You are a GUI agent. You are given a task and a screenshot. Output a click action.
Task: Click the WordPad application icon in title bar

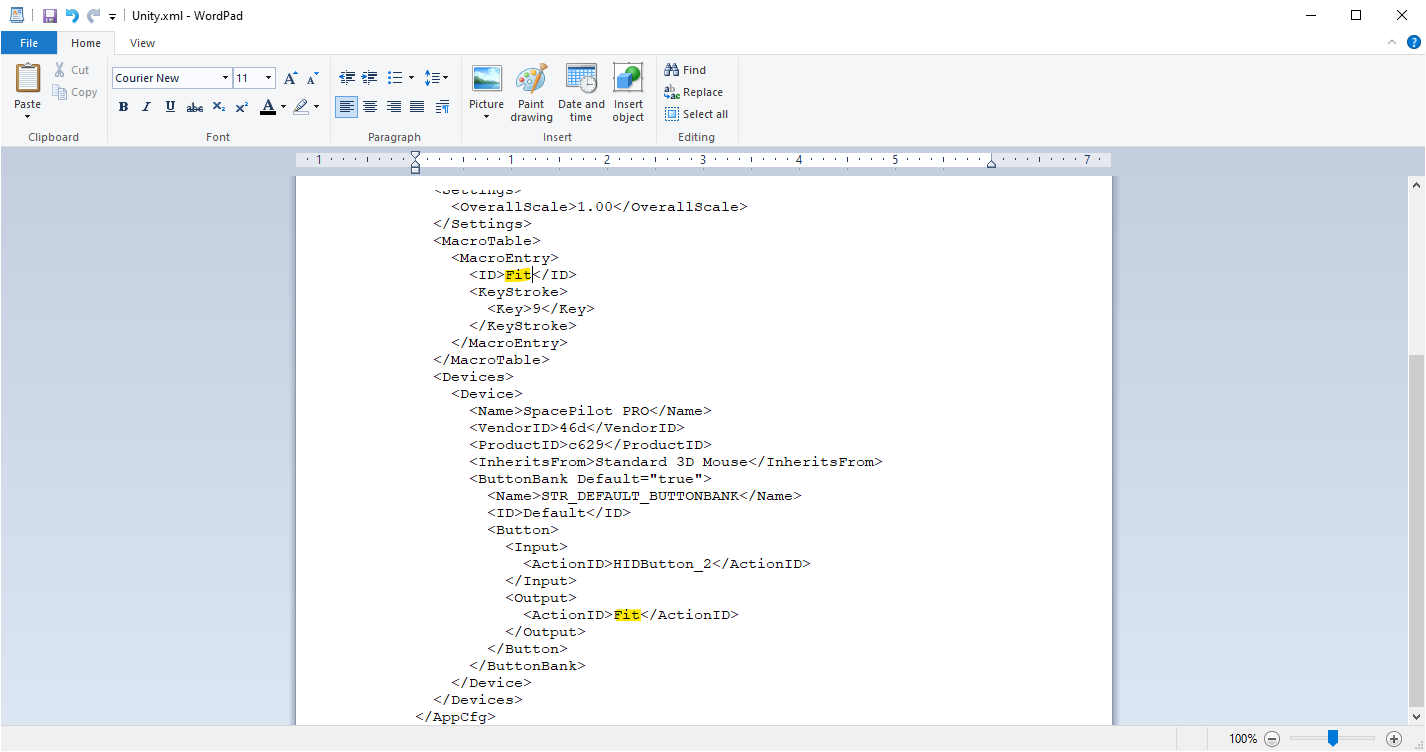(16, 16)
